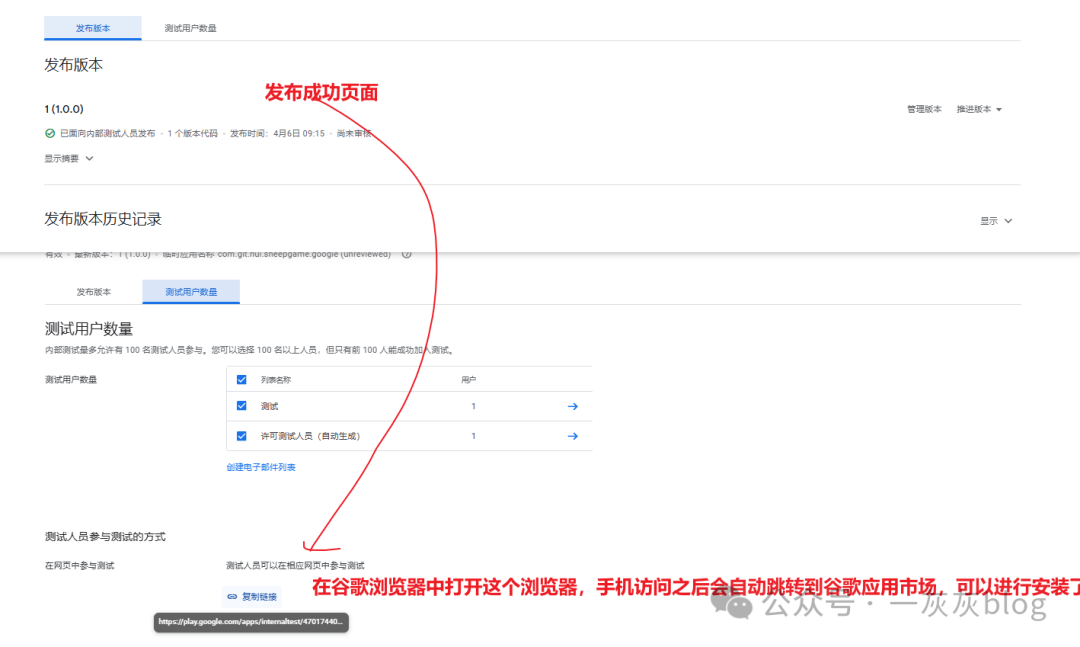
Task: Uncheck the 测试 list checkbox
Action: (241, 406)
